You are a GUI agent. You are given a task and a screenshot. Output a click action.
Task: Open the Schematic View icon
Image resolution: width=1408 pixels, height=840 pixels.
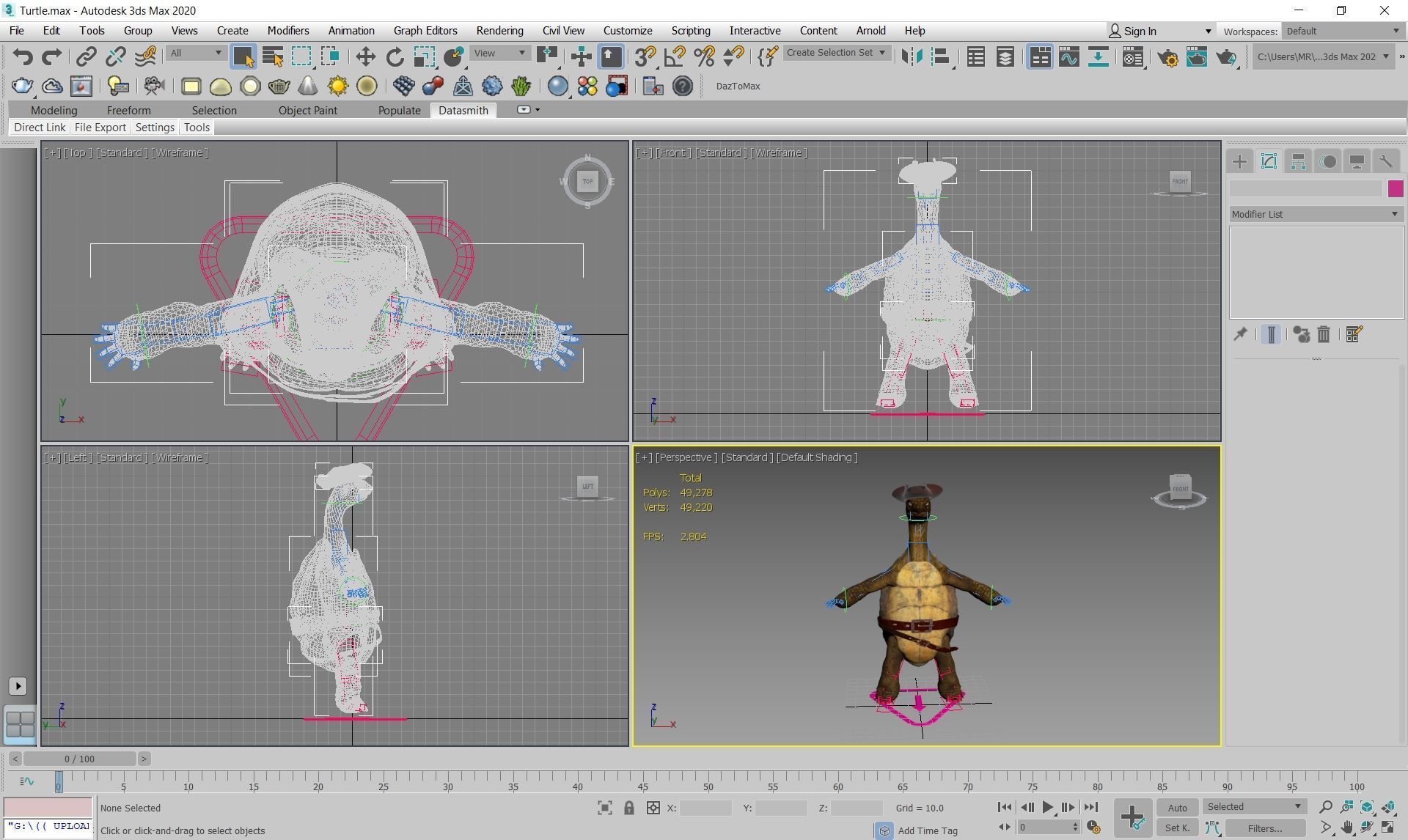click(x=1098, y=56)
